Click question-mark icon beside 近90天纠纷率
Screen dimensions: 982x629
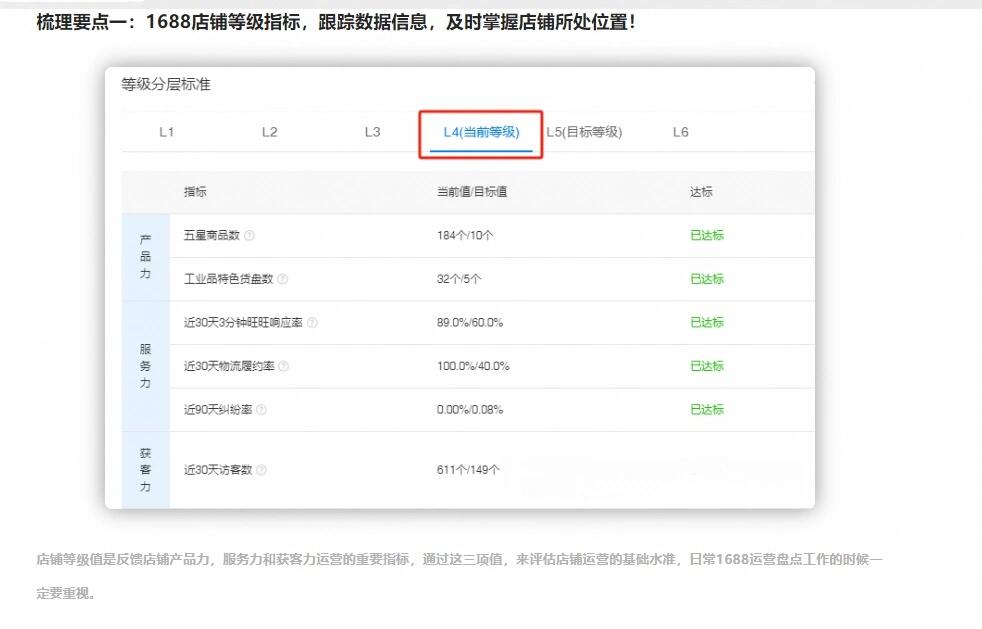click(261, 410)
